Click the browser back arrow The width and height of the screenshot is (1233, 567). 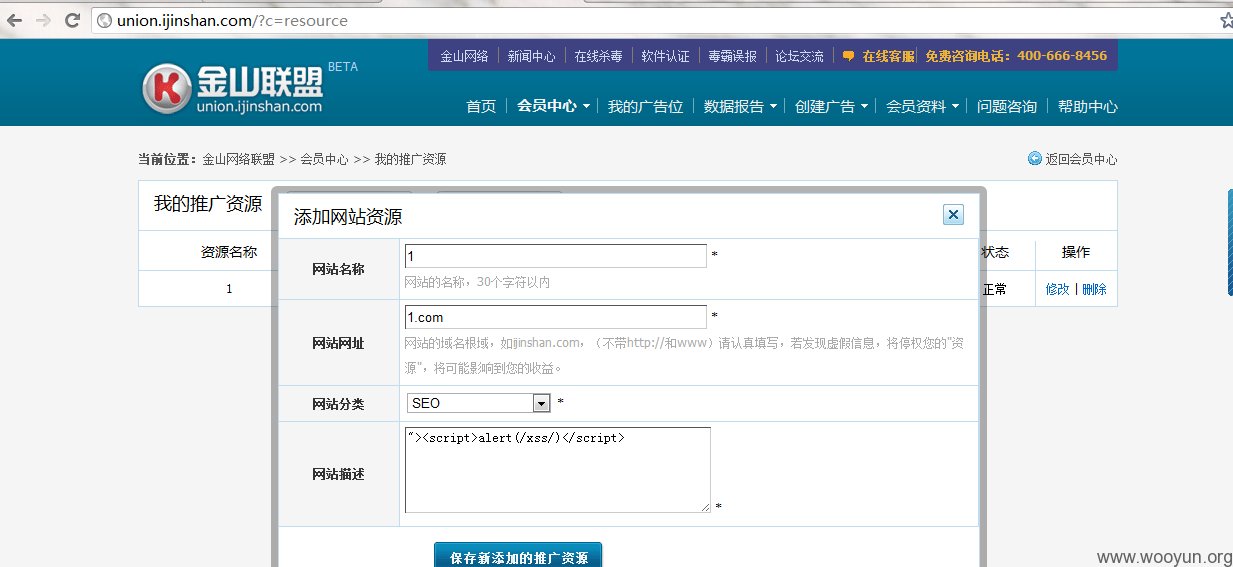tap(14, 20)
